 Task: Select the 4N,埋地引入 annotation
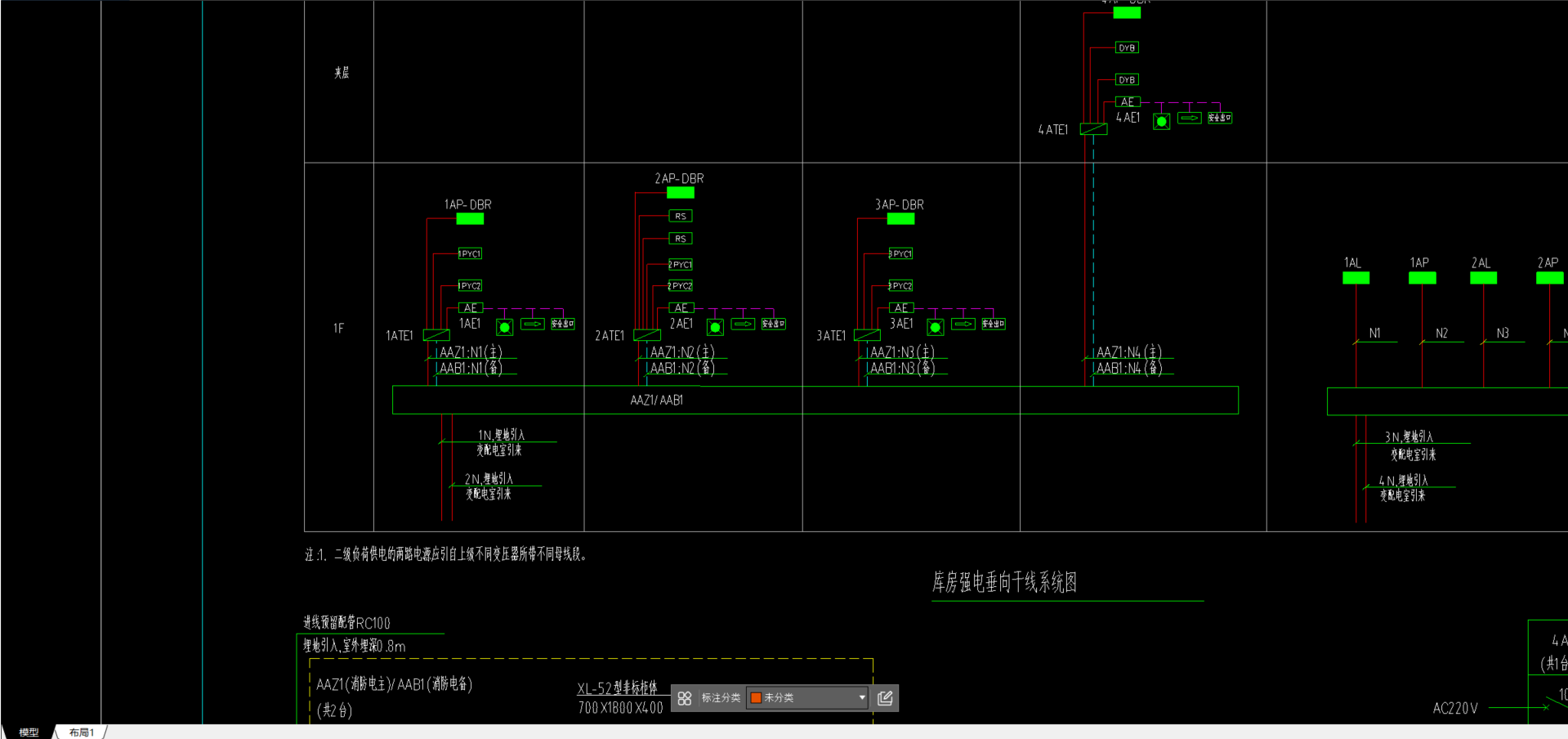pos(1403,481)
